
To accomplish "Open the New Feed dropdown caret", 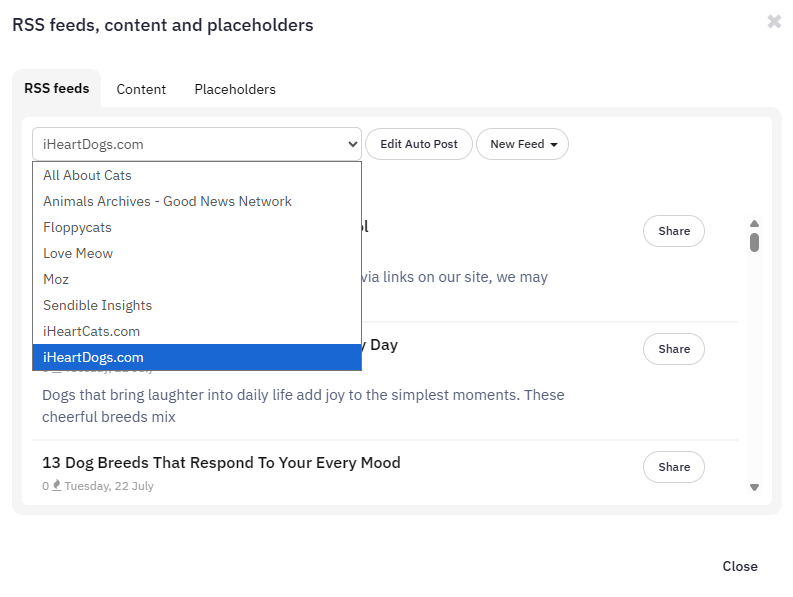I will click(x=554, y=145).
